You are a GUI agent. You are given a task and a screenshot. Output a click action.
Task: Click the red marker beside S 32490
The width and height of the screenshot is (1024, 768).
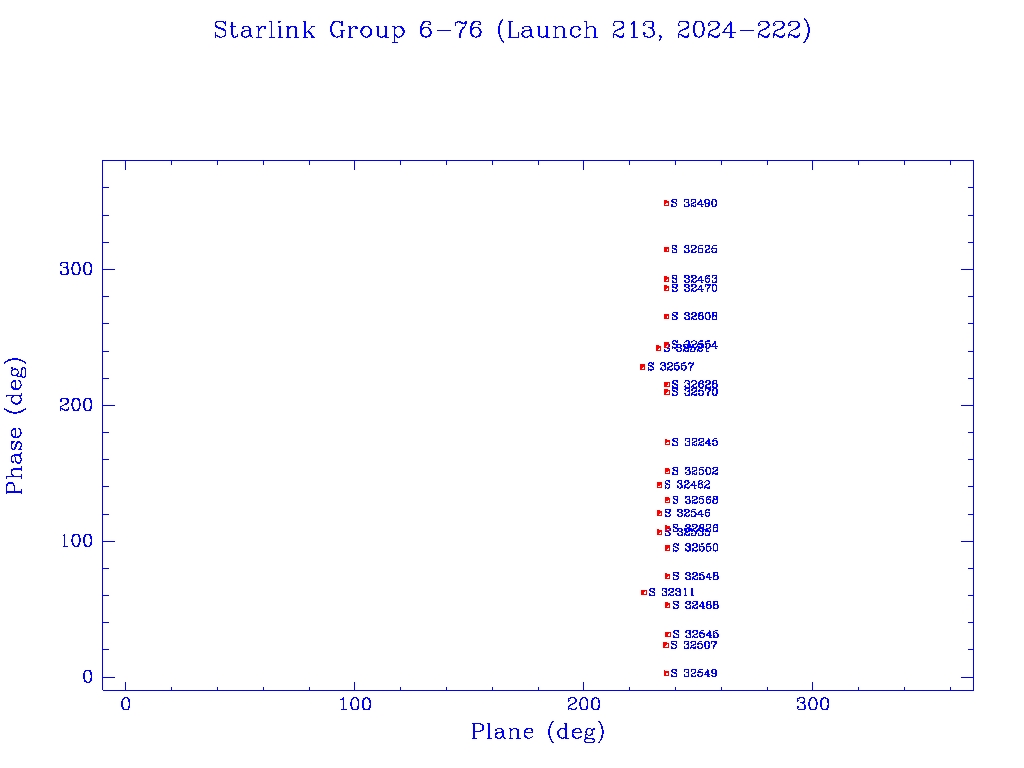[666, 204]
